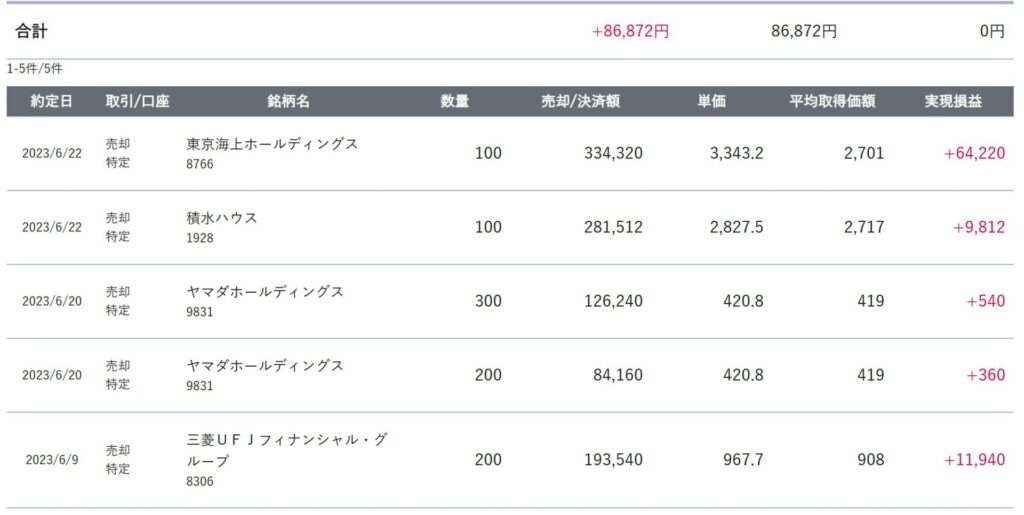Click the 平均取得価額 column header
1024x515 pixels.
tap(832, 101)
